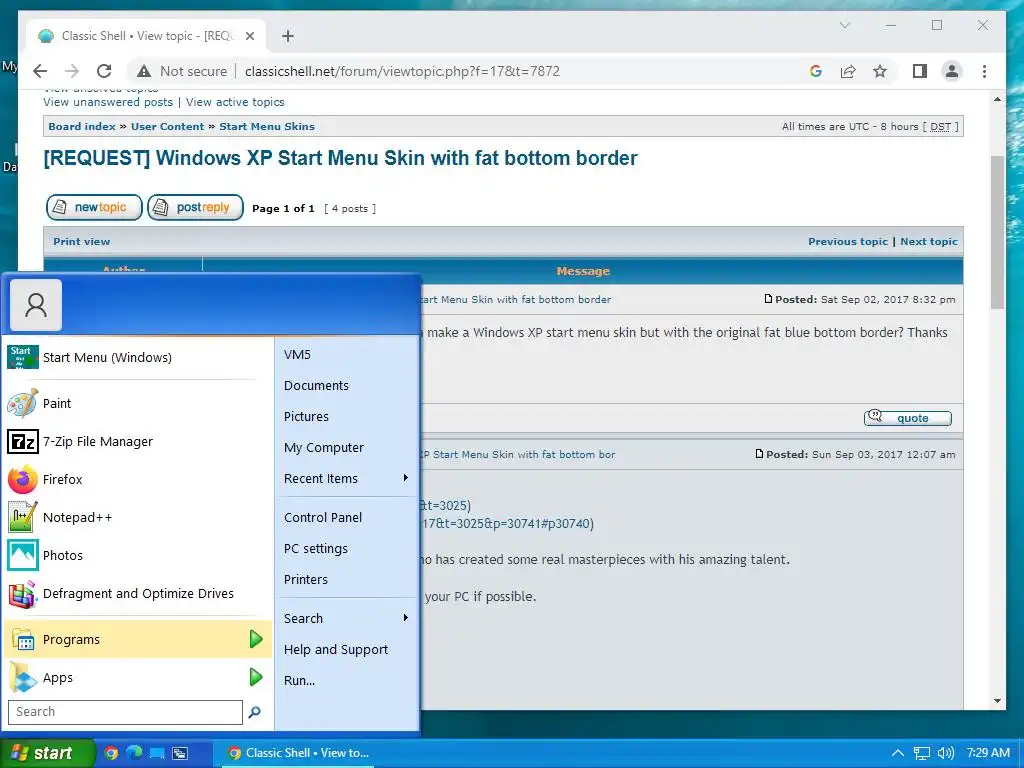Open Chrome from the taskbar quick launch
This screenshot has height=768, width=1024.
tap(111, 753)
